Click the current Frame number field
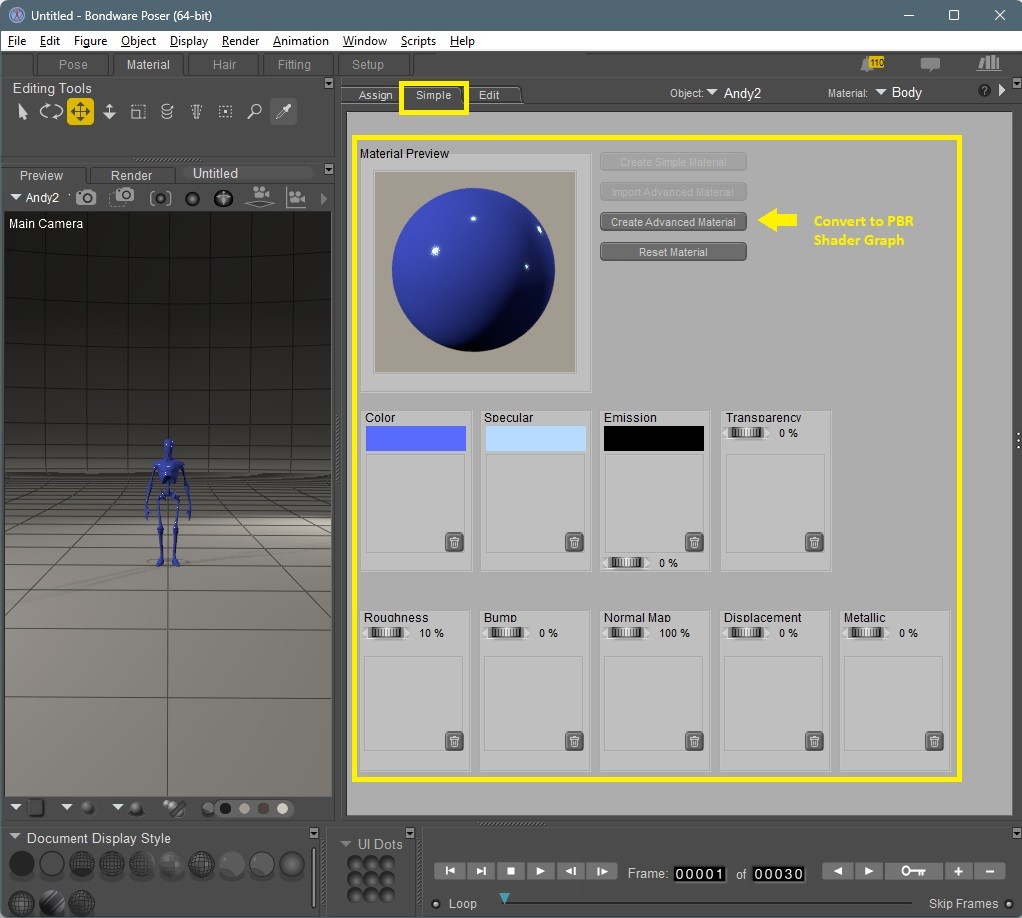The height and width of the screenshot is (918, 1022). [699, 873]
